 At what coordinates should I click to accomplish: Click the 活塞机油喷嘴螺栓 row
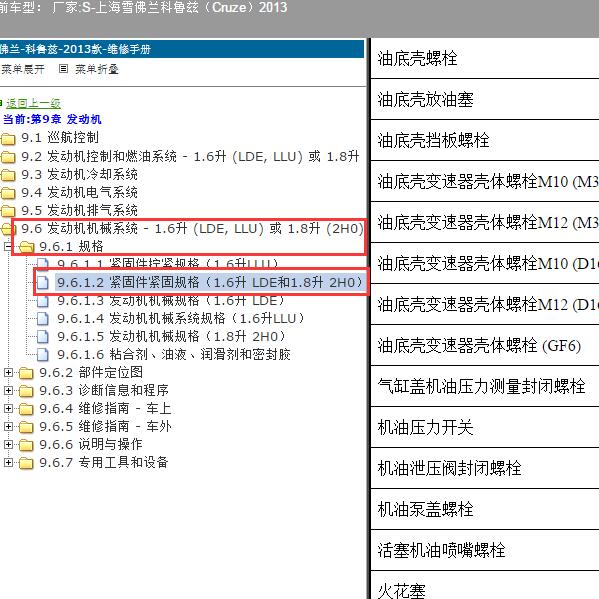coord(485,550)
